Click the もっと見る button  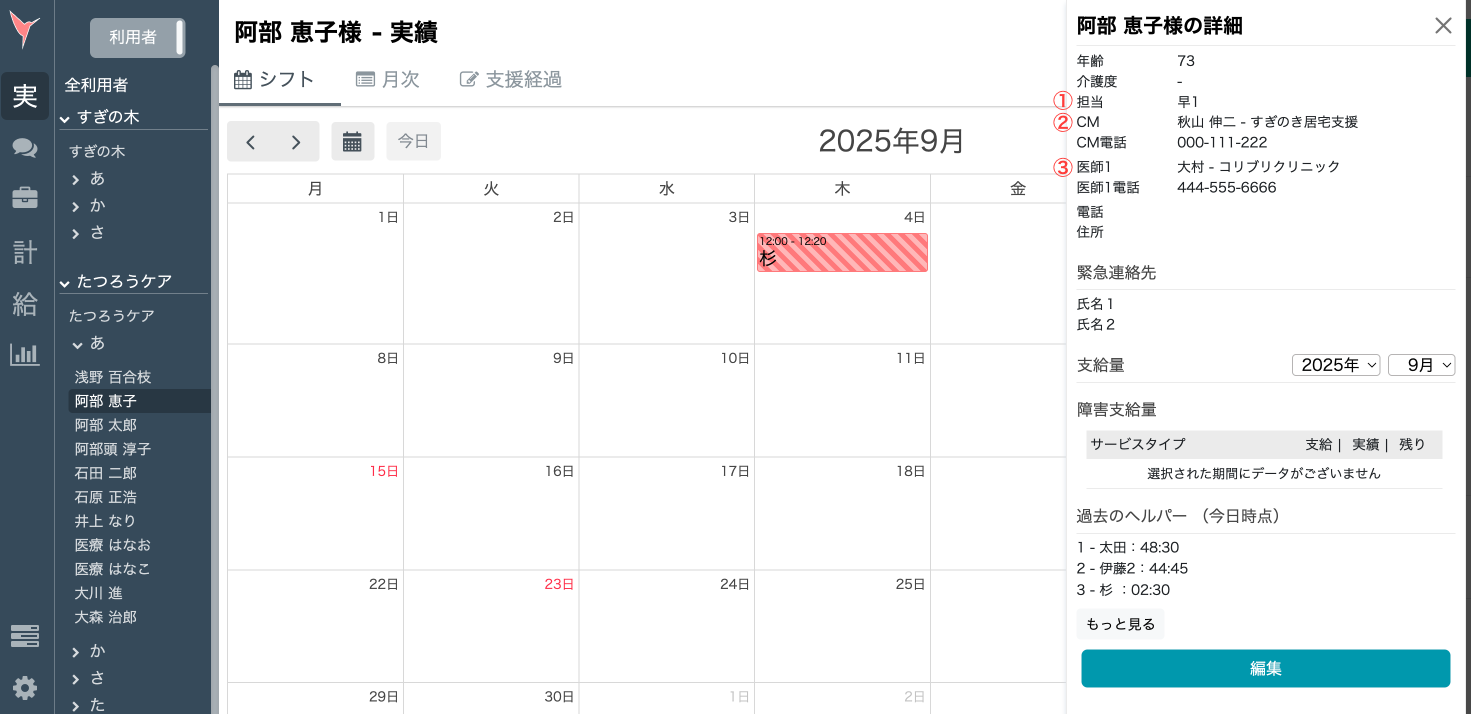1120,623
